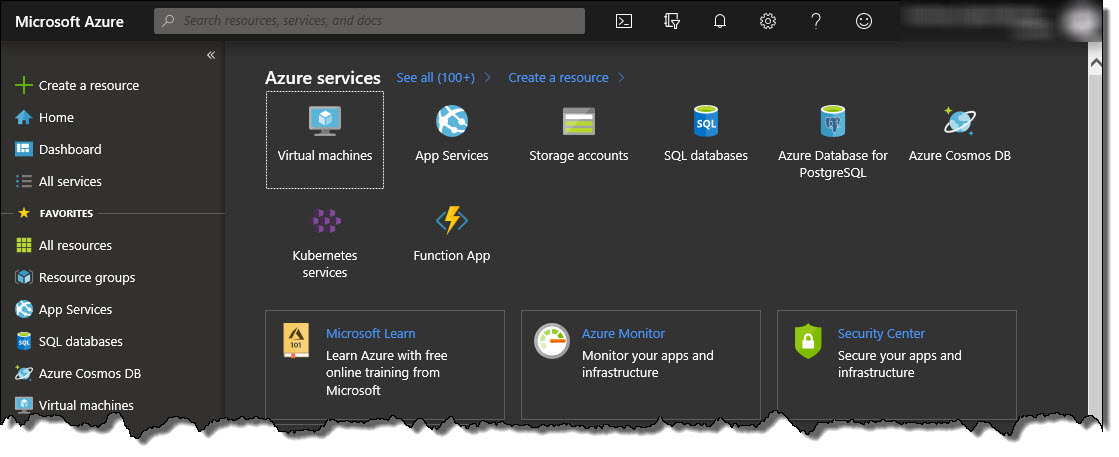Focus the search resources, services, and docs box
This screenshot has width=1119, height=457.
[370, 21]
